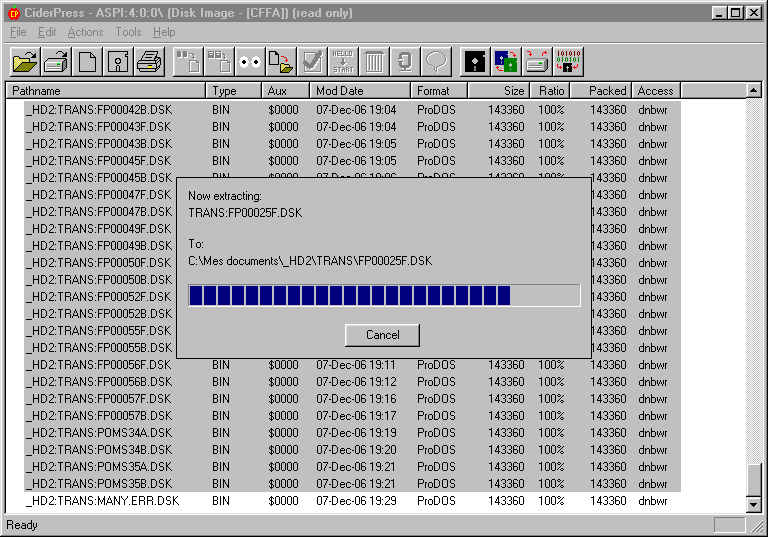768x537 pixels.
Task: Select row _HD2:TRANS:FP00056B.DSK
Action: coord(352,382)
